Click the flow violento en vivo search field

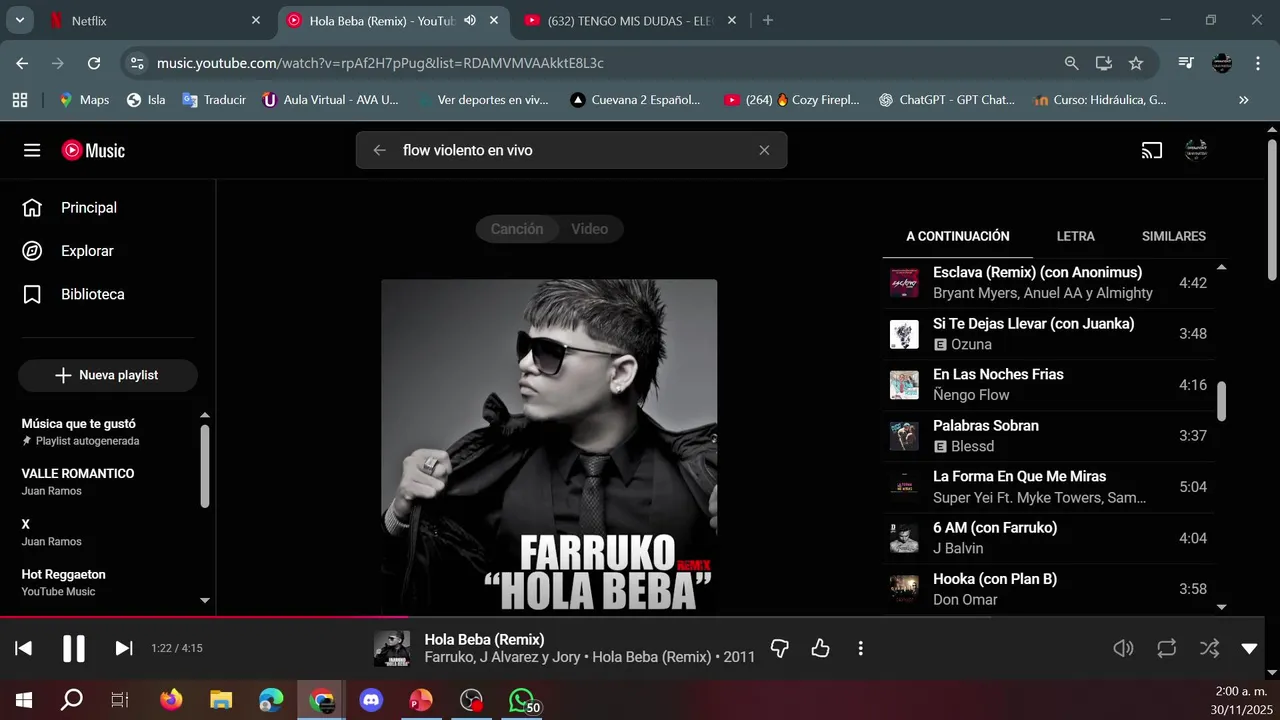coord(572,150)
